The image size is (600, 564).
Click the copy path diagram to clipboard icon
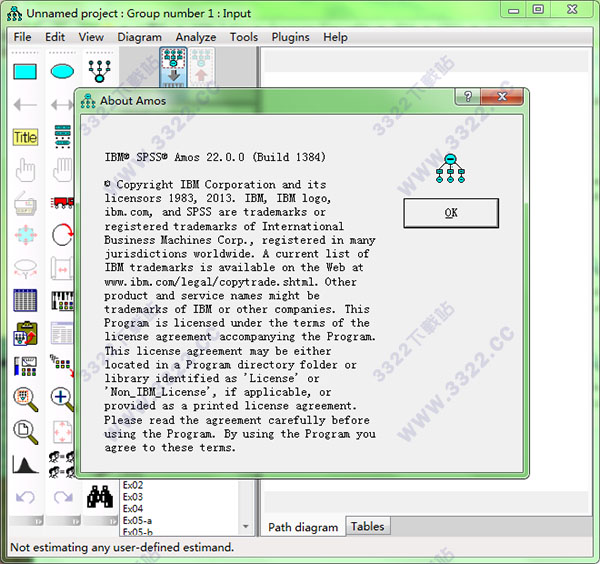click(25, 333)
